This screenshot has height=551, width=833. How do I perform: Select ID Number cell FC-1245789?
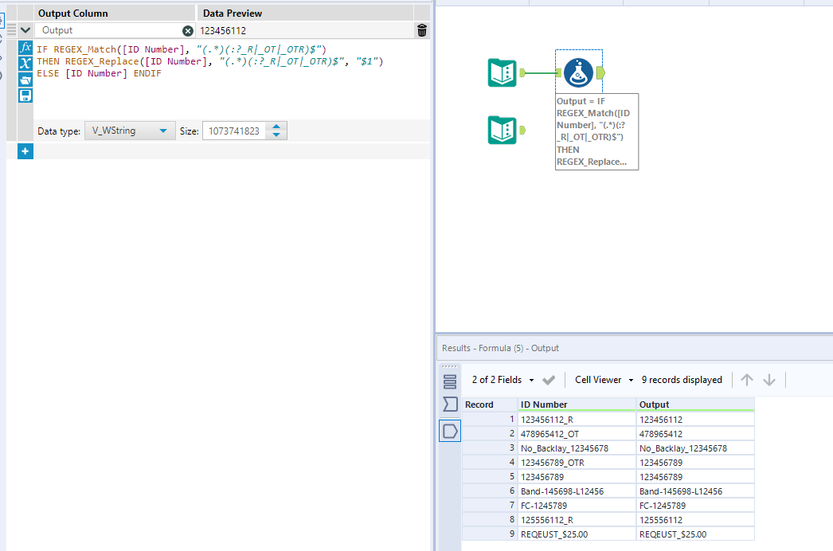point(577,505)
